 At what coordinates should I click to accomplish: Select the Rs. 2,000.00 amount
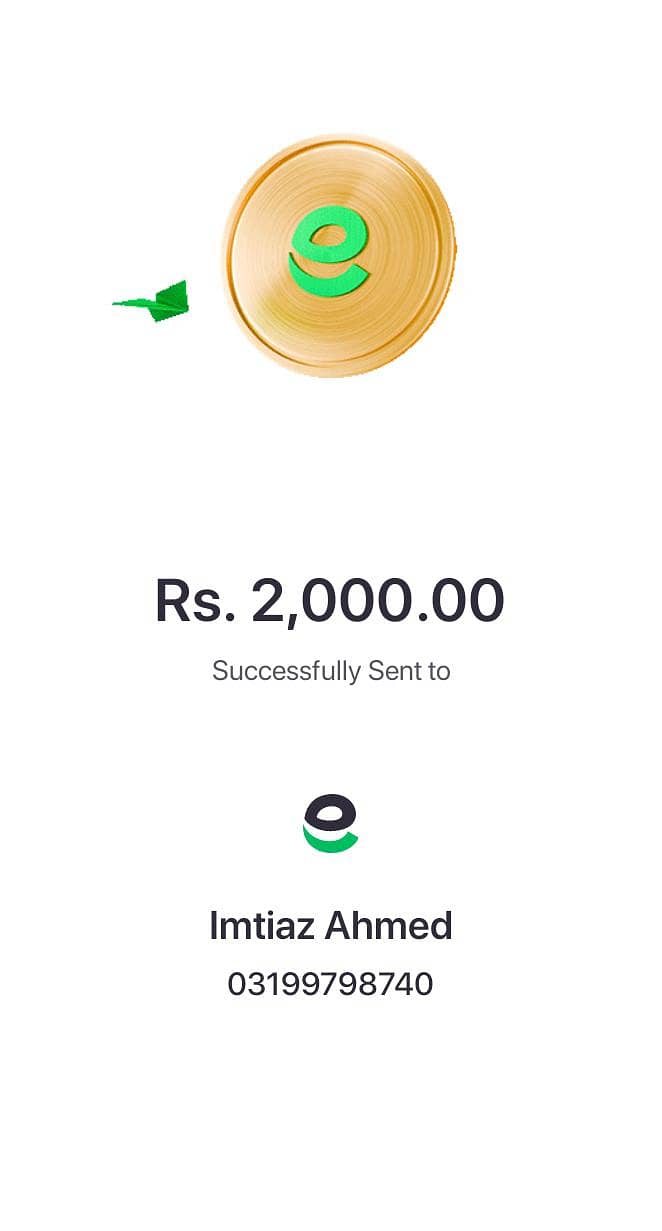tap(330, 601)
